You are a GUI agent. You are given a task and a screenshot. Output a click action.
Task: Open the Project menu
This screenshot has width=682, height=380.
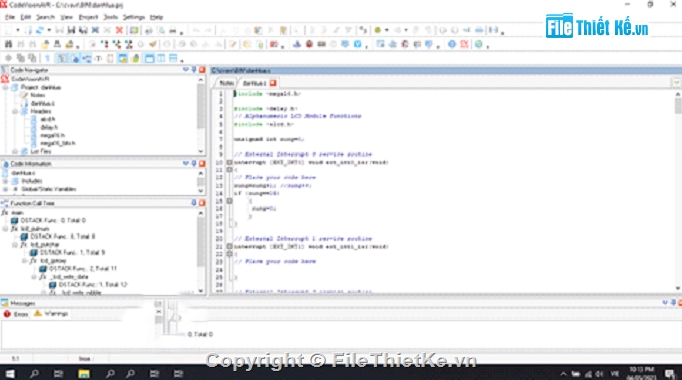[88, 17]
